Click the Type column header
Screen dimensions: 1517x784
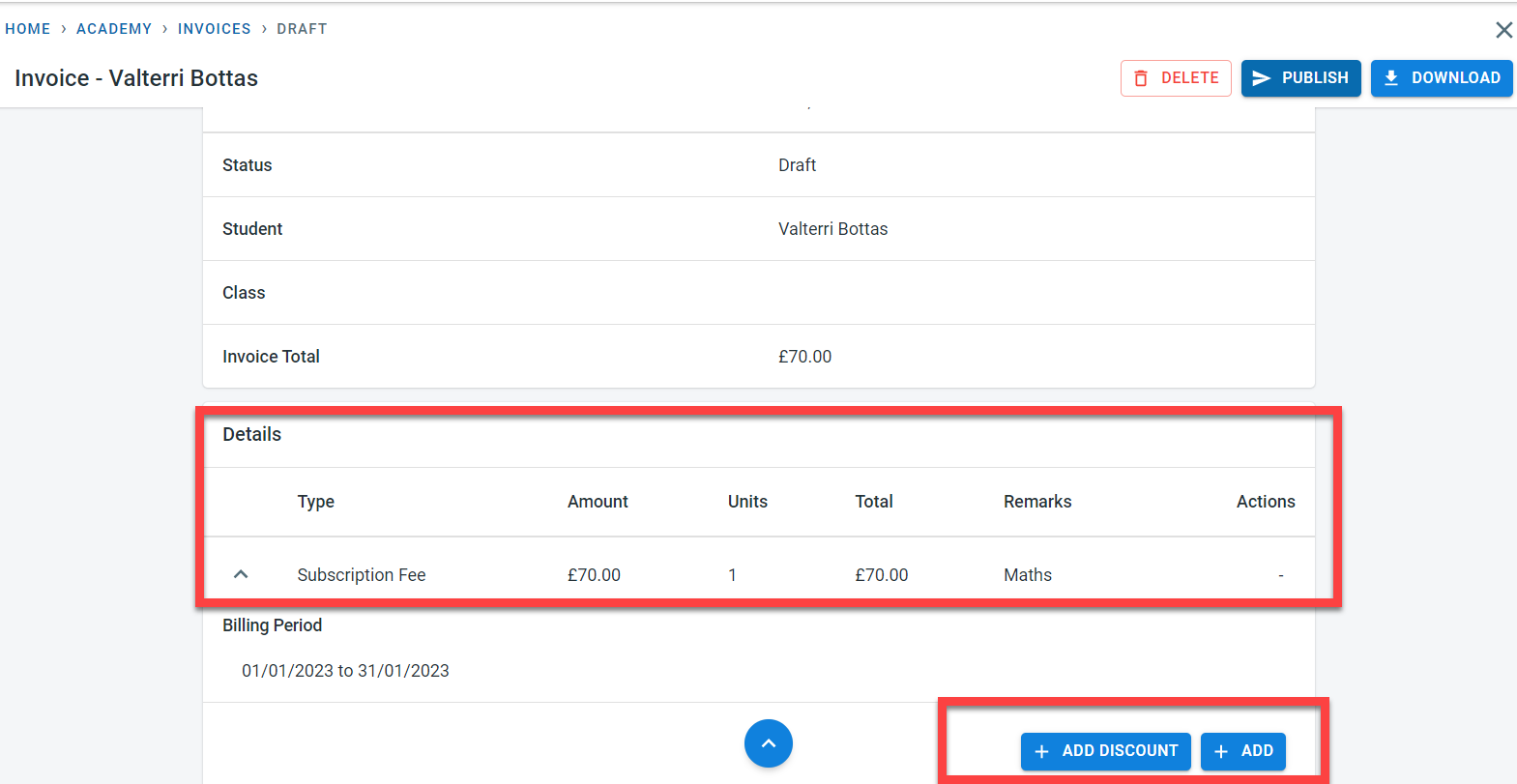pyautogui.click(x=315, y=502)
